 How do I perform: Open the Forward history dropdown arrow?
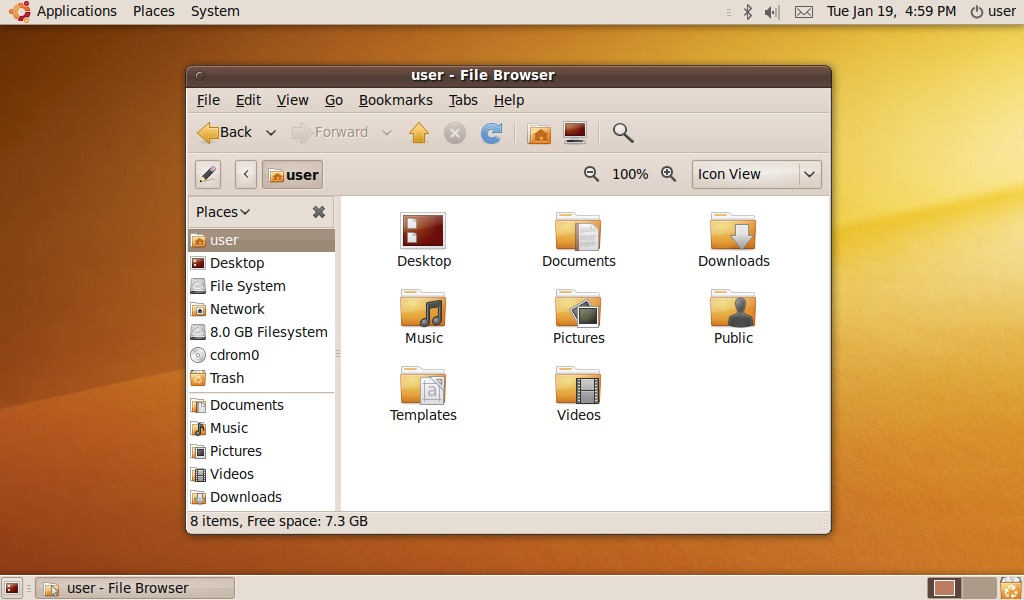tap(387, 133)
